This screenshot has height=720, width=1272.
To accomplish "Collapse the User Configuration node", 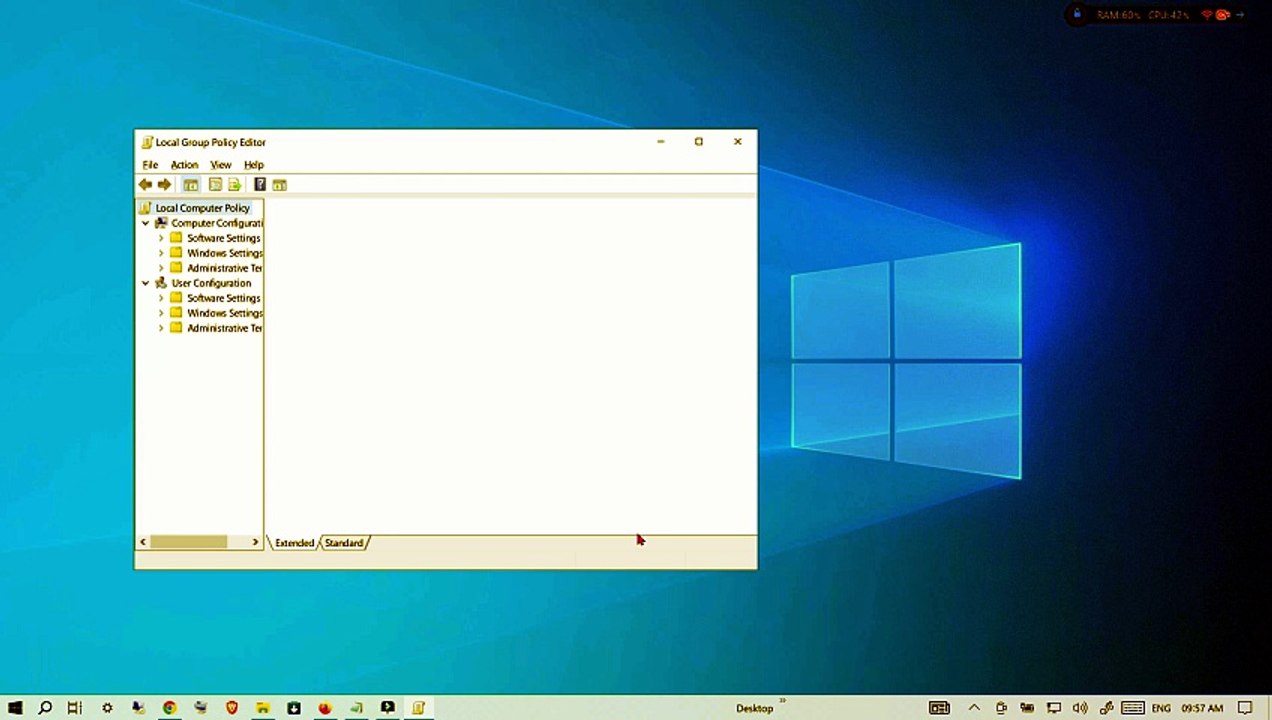I will [145, 283].
